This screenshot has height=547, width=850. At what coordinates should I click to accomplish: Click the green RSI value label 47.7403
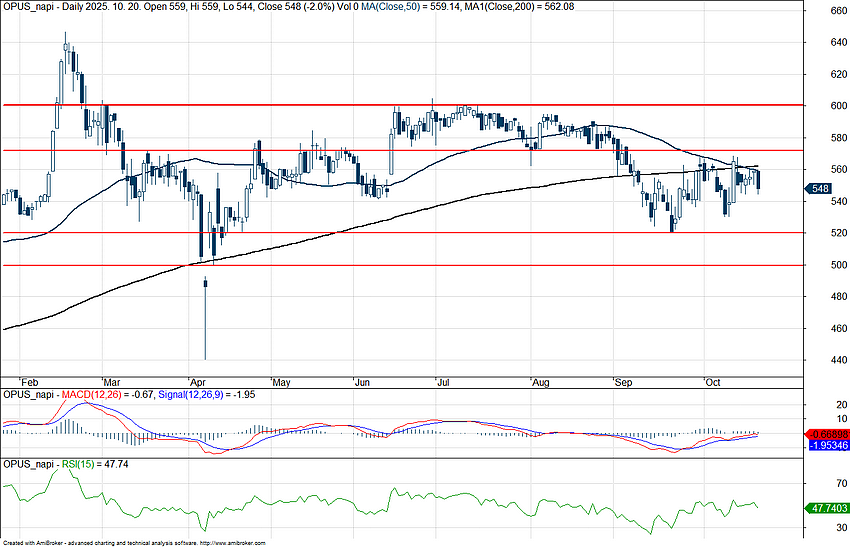tap(826, 508)
